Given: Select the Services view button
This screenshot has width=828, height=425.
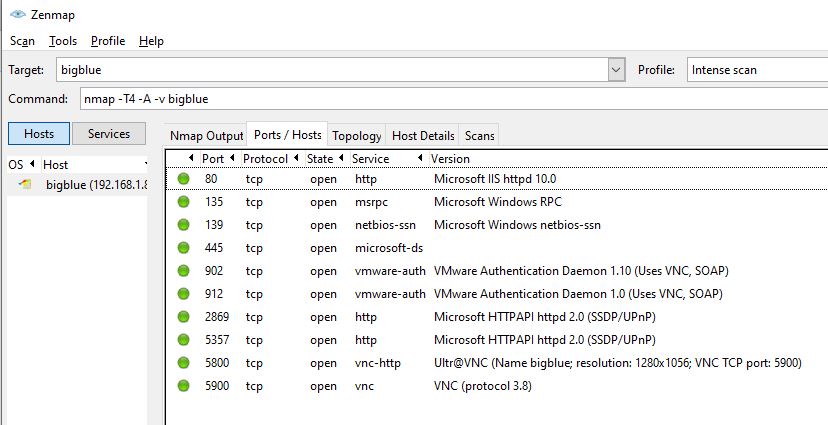Looking at the screenshot, I should 109,134.
